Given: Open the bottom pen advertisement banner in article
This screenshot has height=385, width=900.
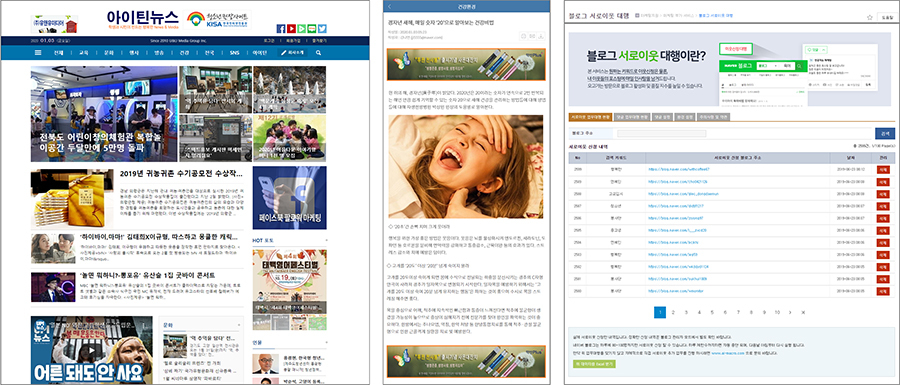Looking at the screenshot, I should pos(466,361).
